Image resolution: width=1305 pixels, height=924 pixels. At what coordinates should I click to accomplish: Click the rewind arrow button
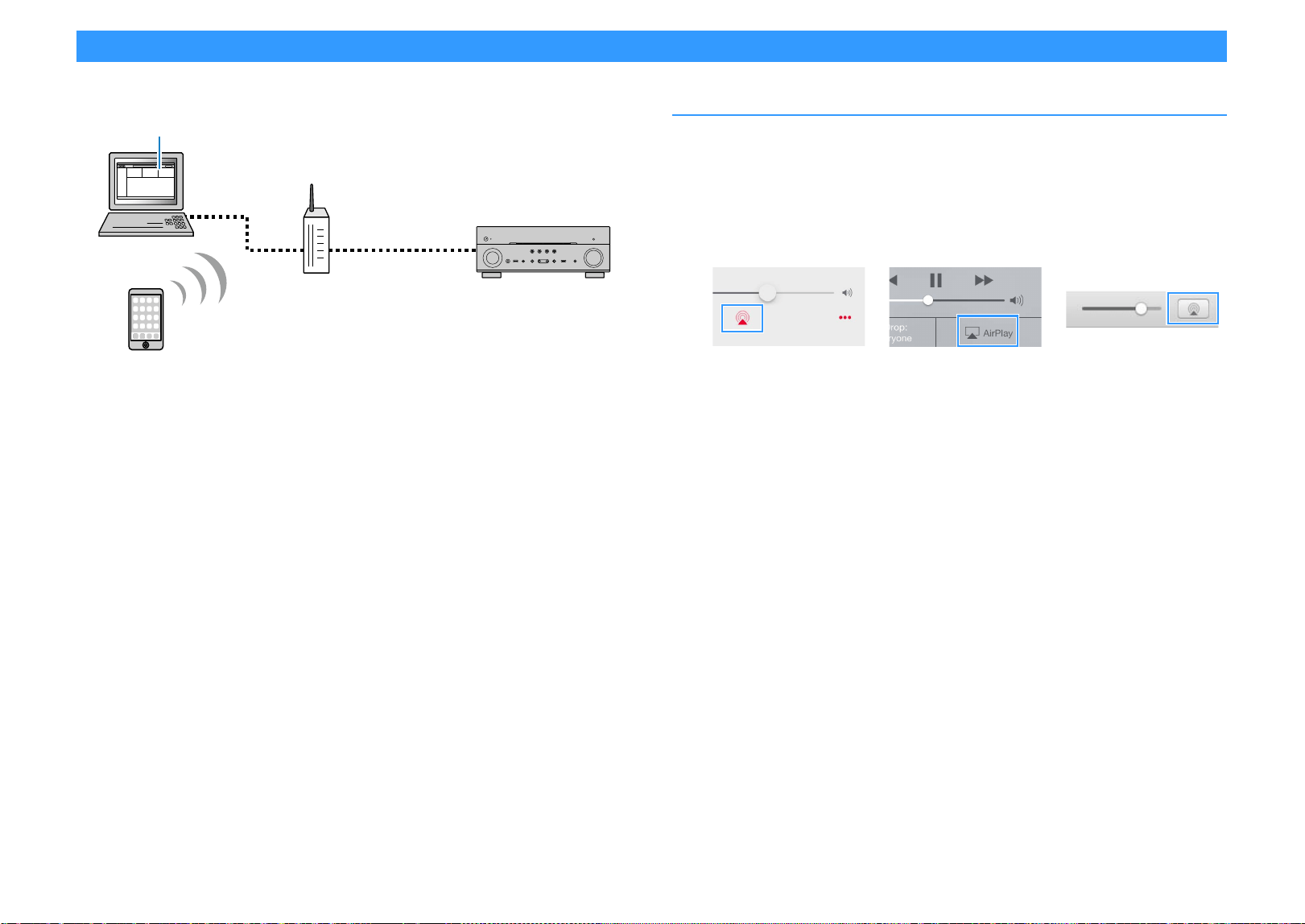[893, 280]
